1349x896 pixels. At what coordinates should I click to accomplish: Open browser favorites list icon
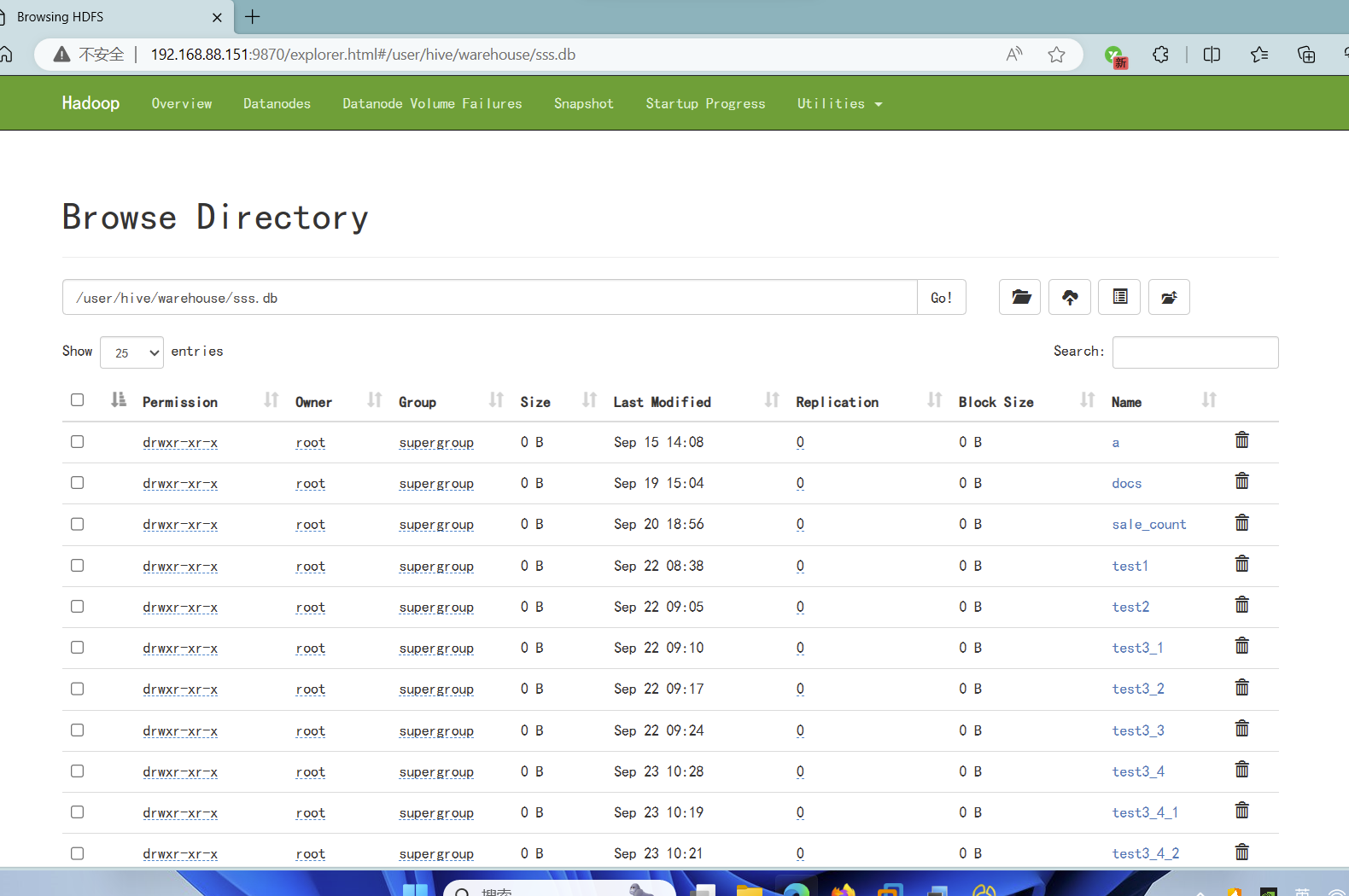(x=1259, y=55)
